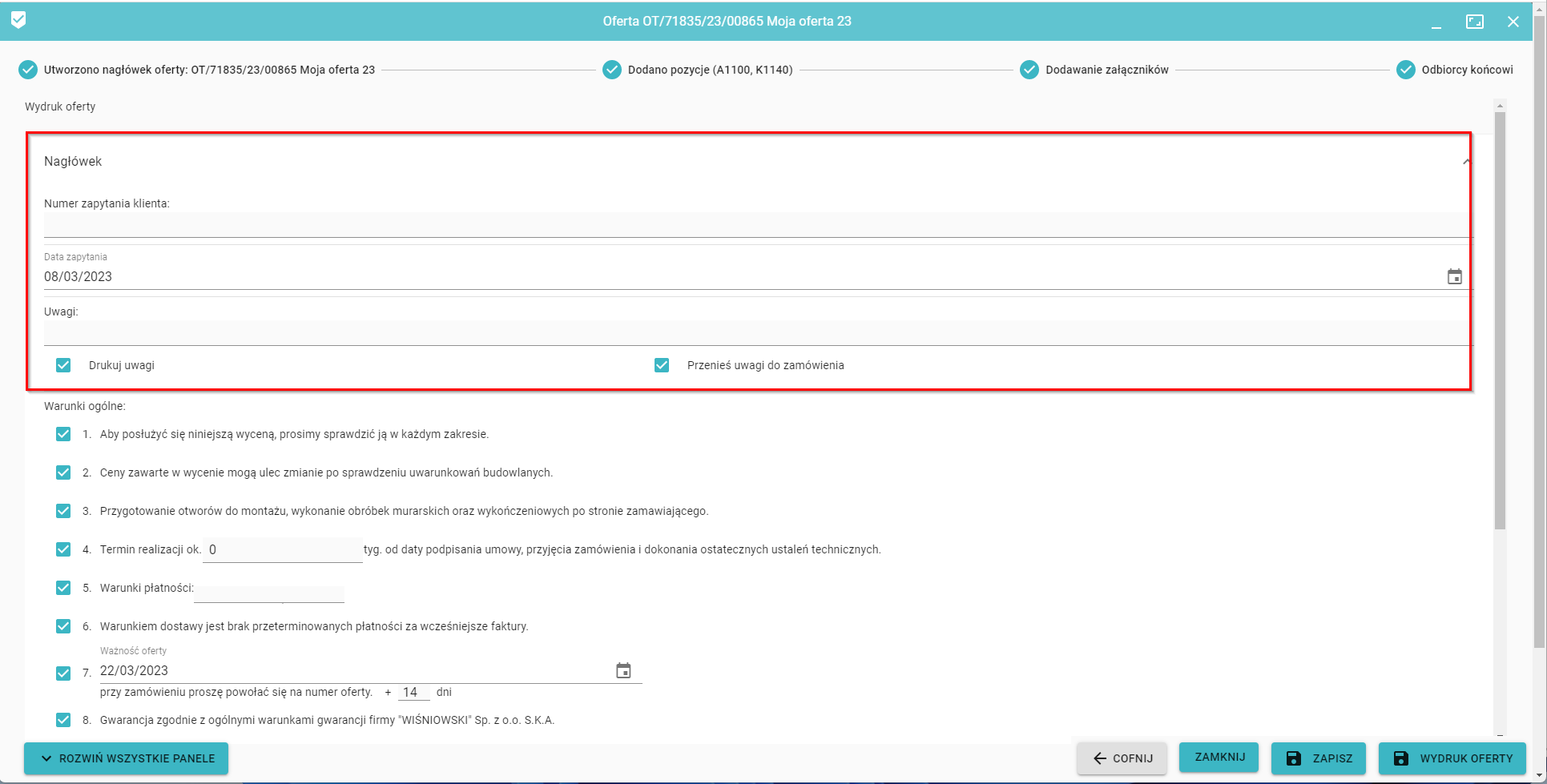Viewport: 1547px width, 784px height.
Task: Click the vertical scrollbar thumb
Action: pos(1500,320)
